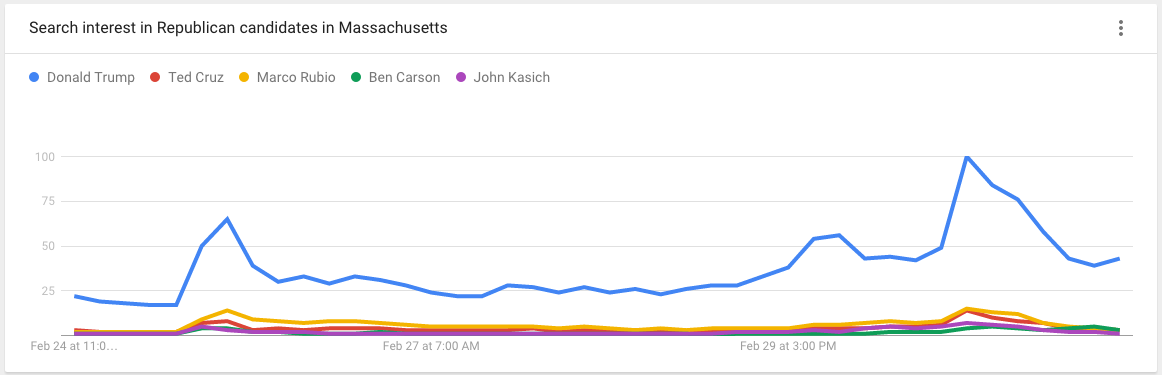Image resolution: width=1162 pixels, height=375 pixels.
Task: Click the purple John Kasich legend dot
Action: tap(460, 77)
